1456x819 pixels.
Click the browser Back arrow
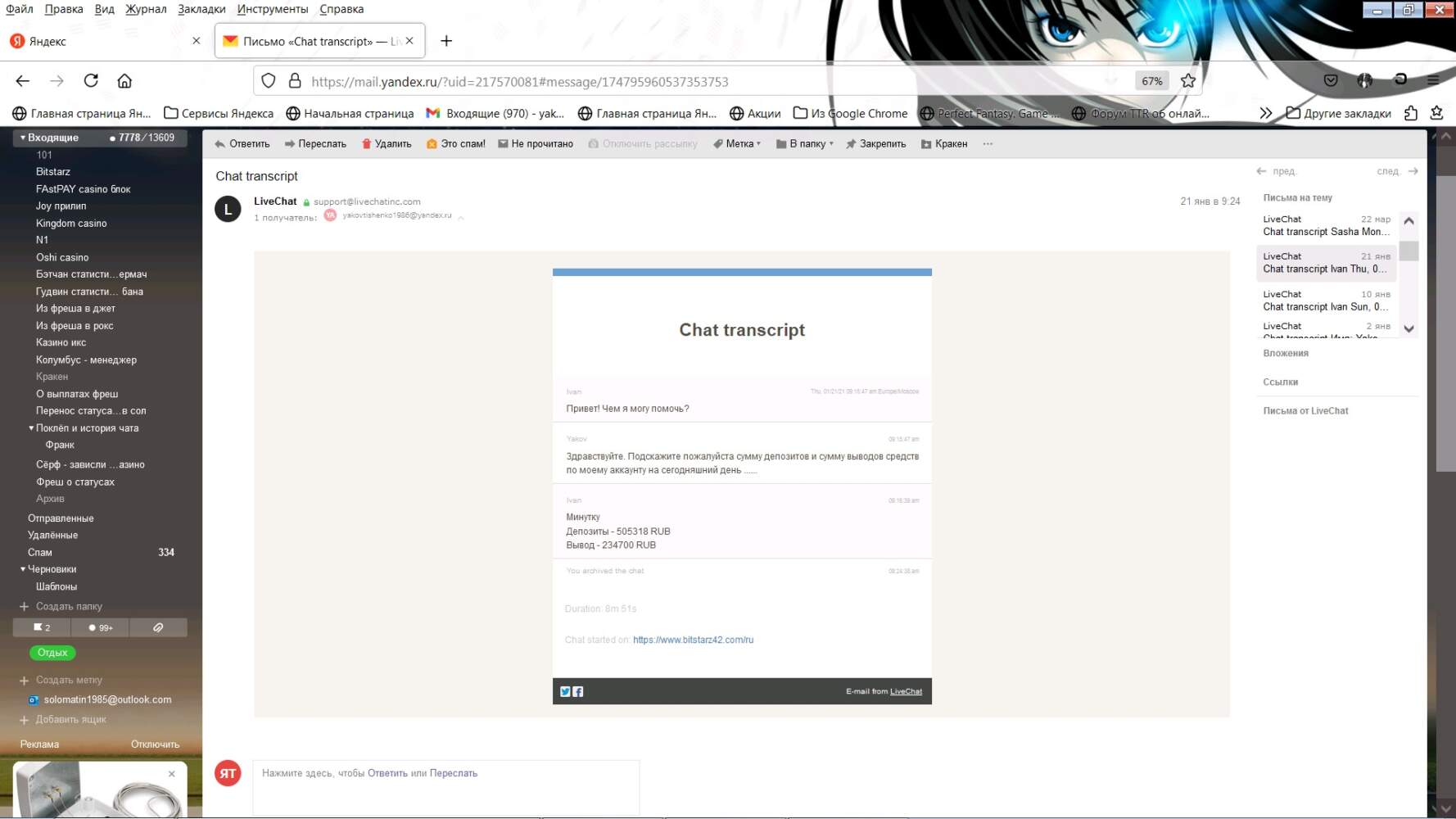point(23,81)
